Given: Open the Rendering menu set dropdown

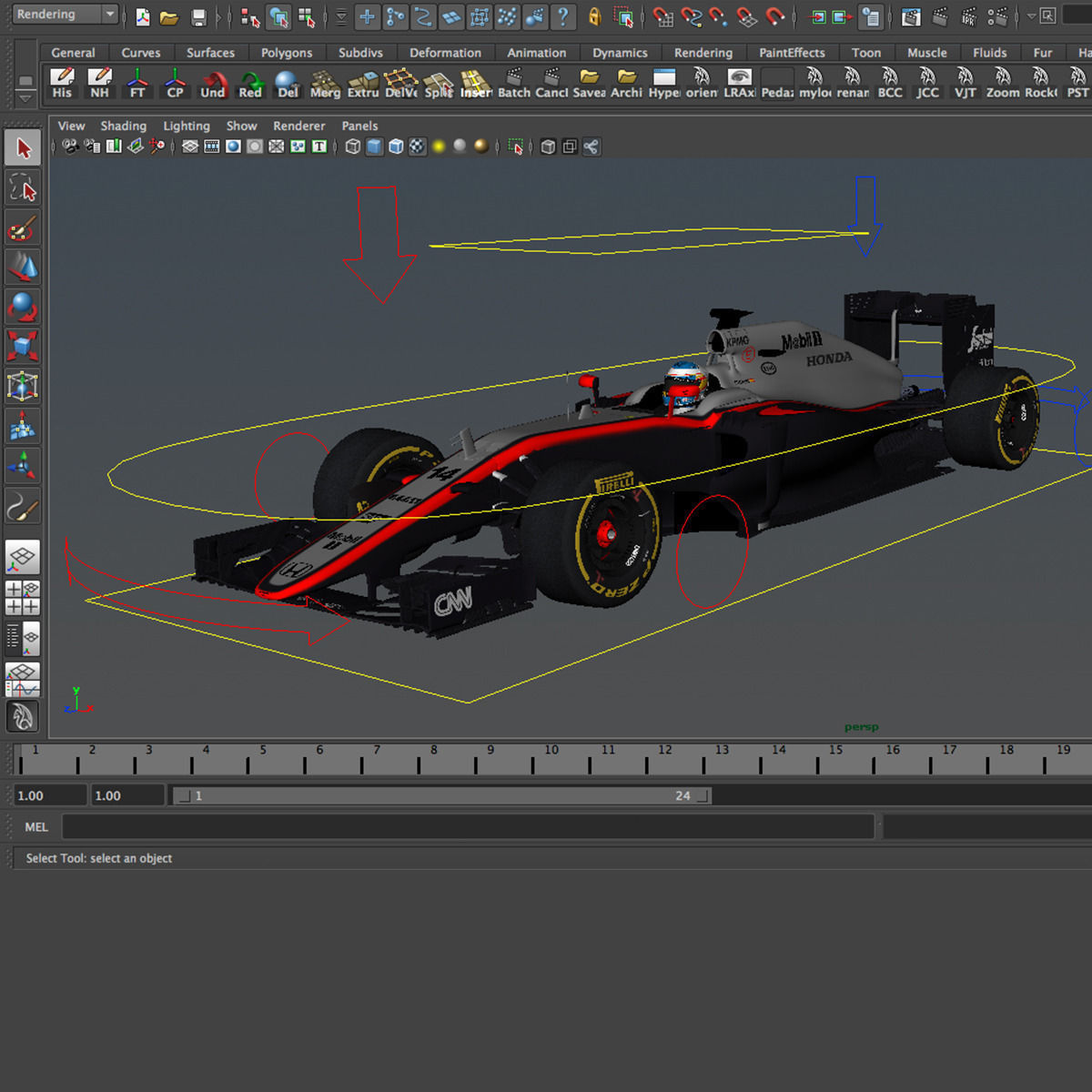Looking at the screenshot, I should coord(66,15).
